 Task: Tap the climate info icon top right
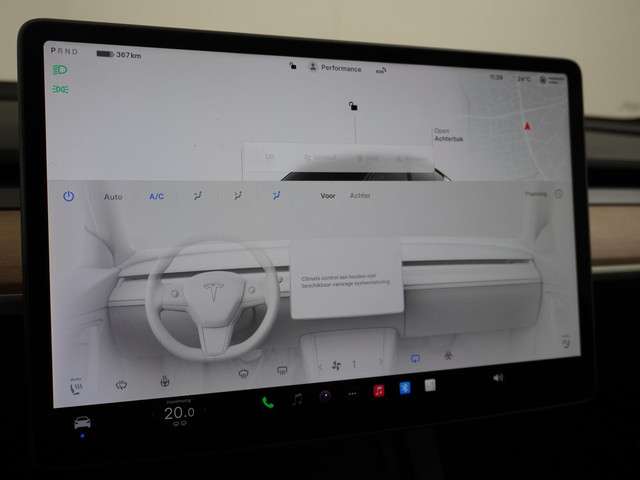click(558, 194)
